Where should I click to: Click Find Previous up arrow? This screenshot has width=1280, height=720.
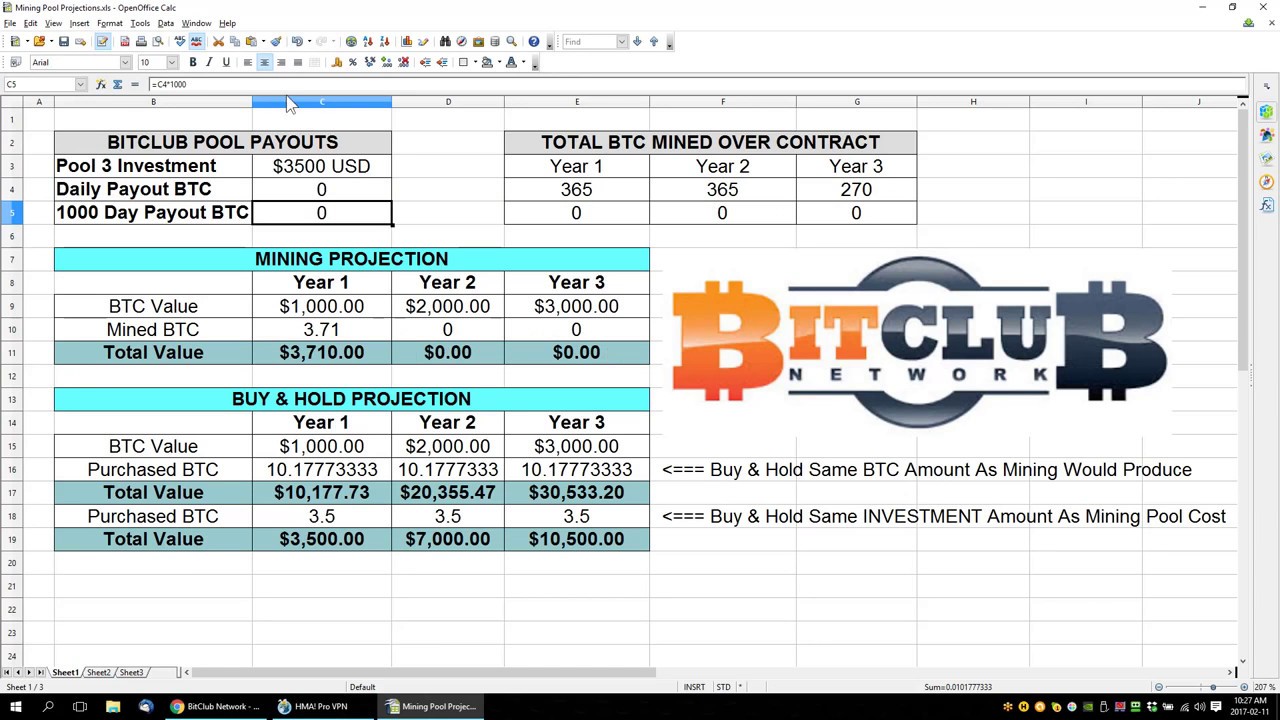654,41
